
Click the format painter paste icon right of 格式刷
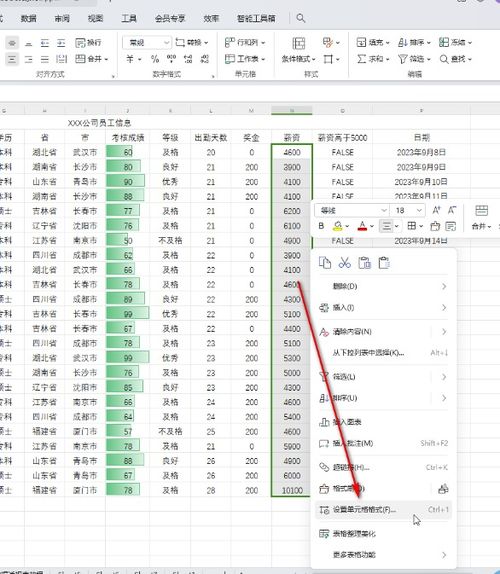[443, 489]
